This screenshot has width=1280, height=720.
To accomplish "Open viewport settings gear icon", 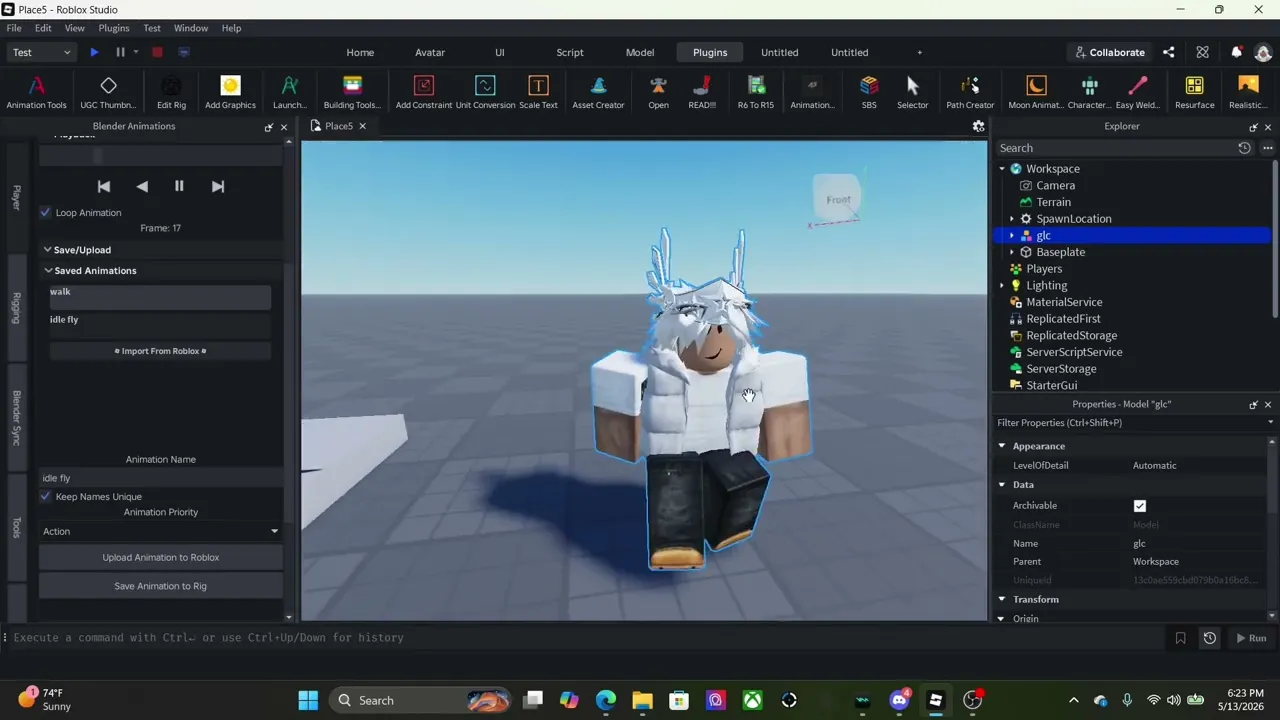I will [978, 126].
